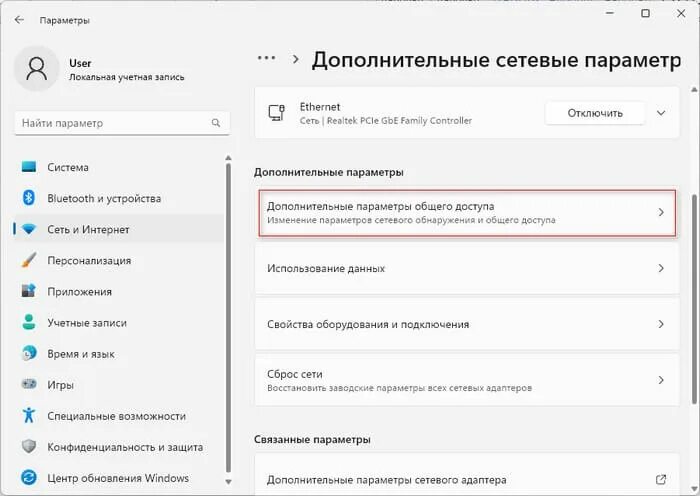Image resolution: width=700 pixels, height=496 pixels.
Task: Click the Система monitor icon
Action: pos(29,167)
